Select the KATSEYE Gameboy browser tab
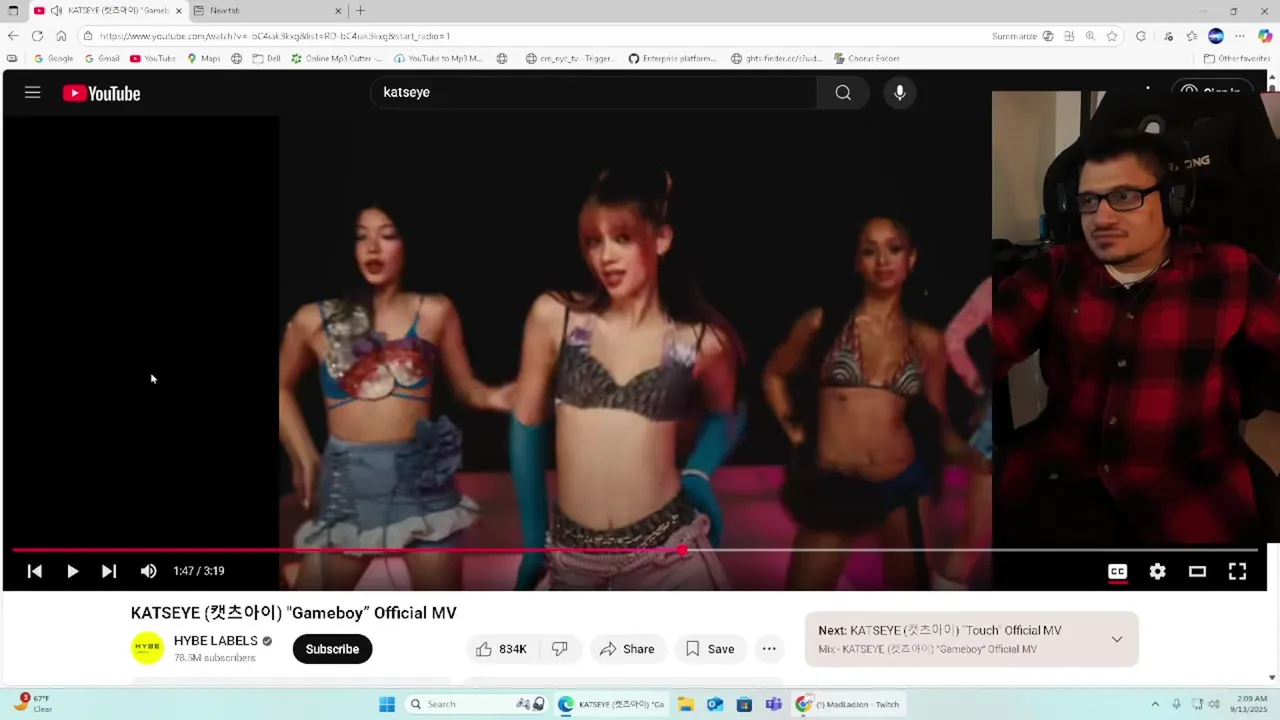 [108, 11]
